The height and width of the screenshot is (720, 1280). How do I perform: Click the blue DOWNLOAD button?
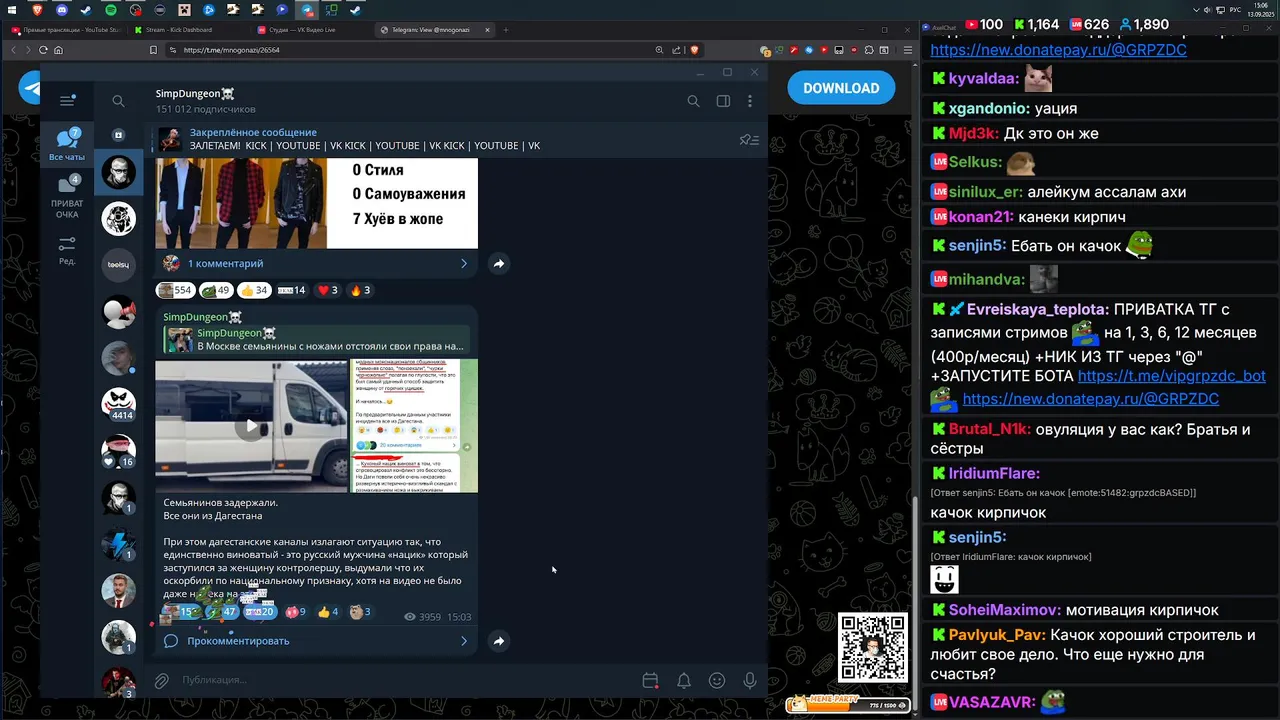pos(841,88)
